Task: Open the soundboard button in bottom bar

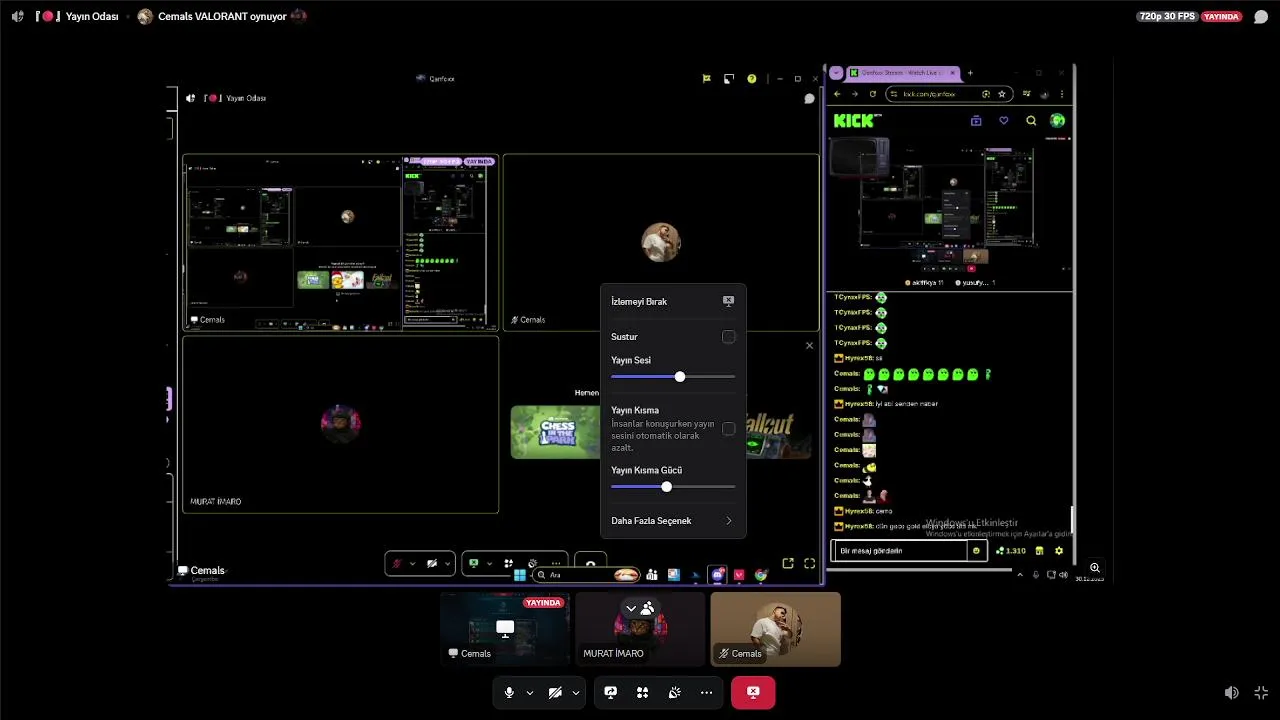Action: [x=674, y=692]
